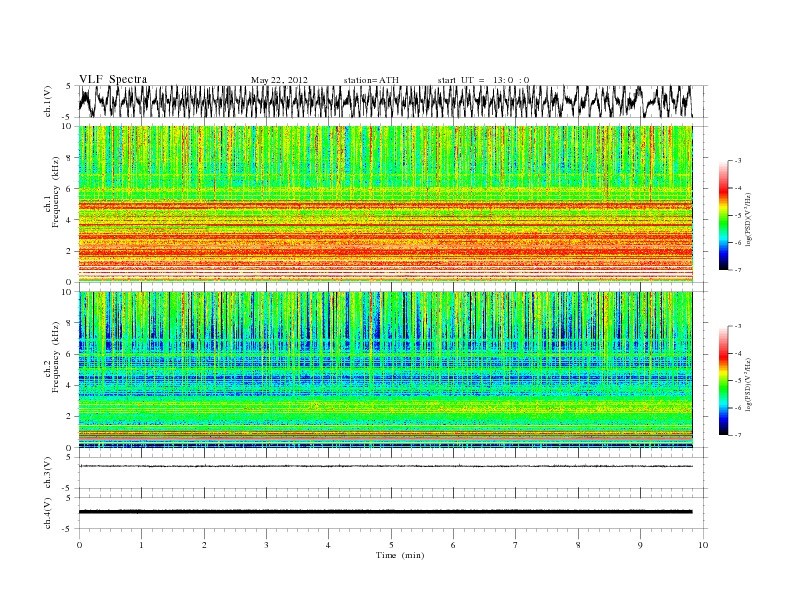Click the time axis tick label "9"
The image size is (792, 612).
pos(640,545)
